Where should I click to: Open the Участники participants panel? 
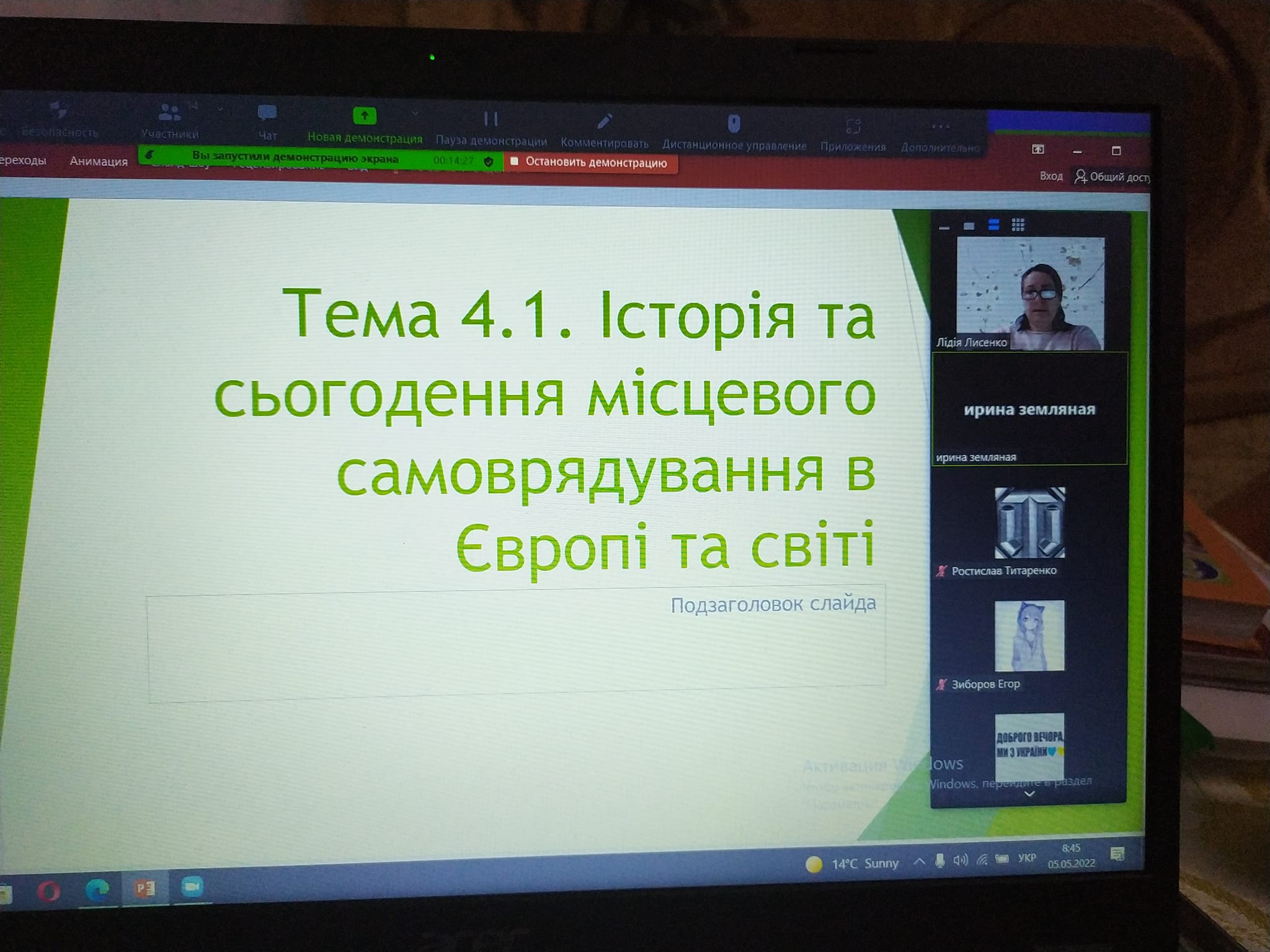tap(170, 120)
